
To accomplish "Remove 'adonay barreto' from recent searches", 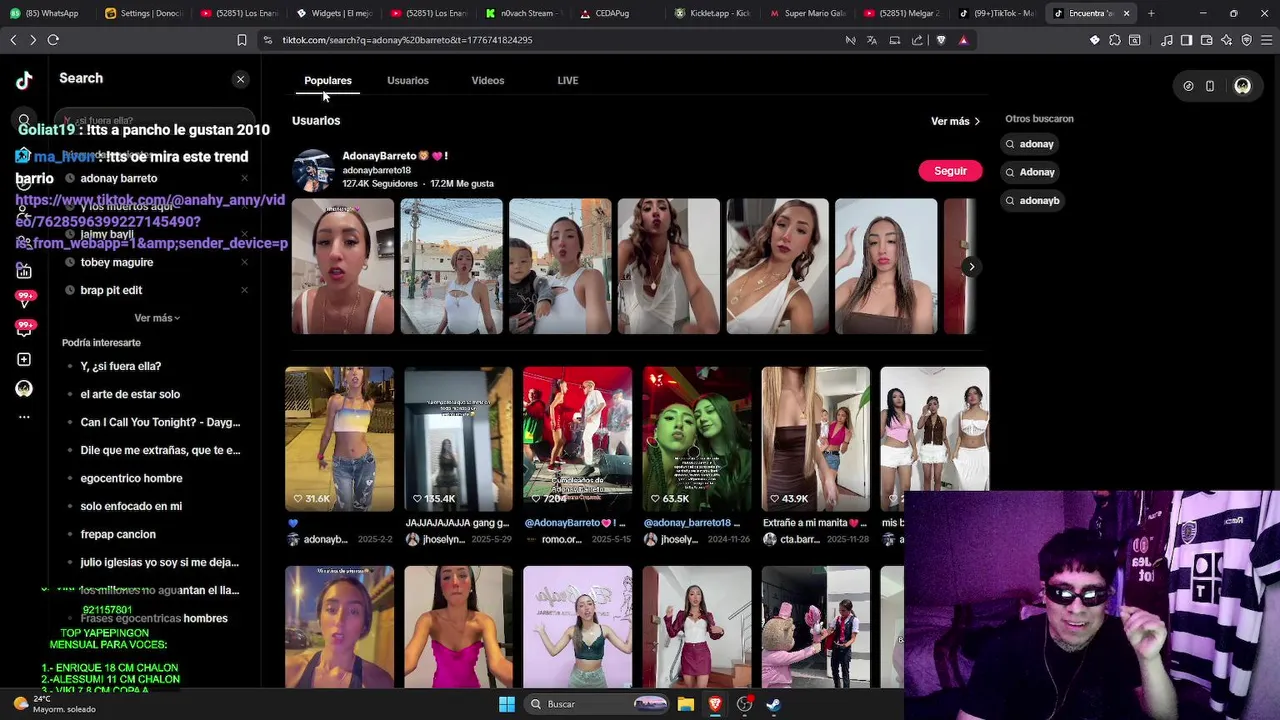I will 244,178.
